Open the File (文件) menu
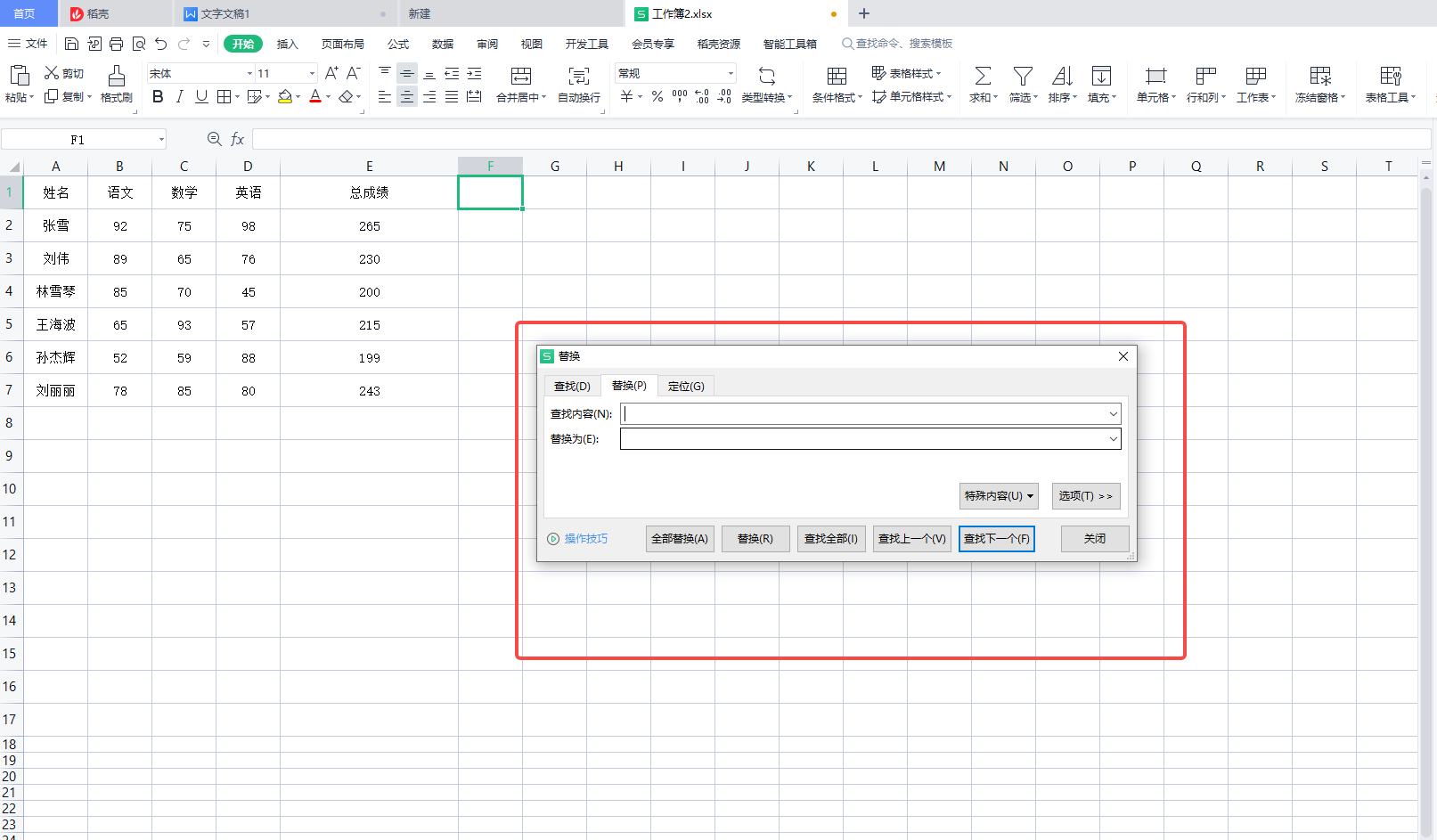 [x=28, y=44]
